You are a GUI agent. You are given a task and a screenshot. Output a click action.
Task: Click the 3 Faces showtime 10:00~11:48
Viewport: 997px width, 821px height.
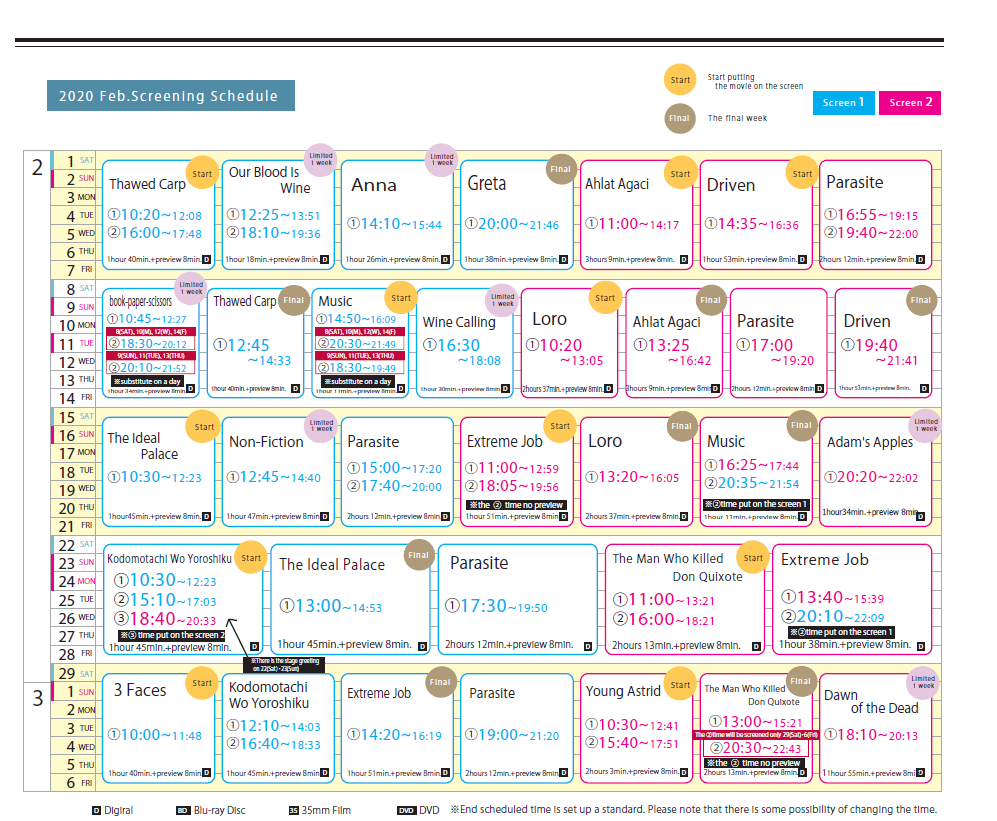click(x=155, y=735)
